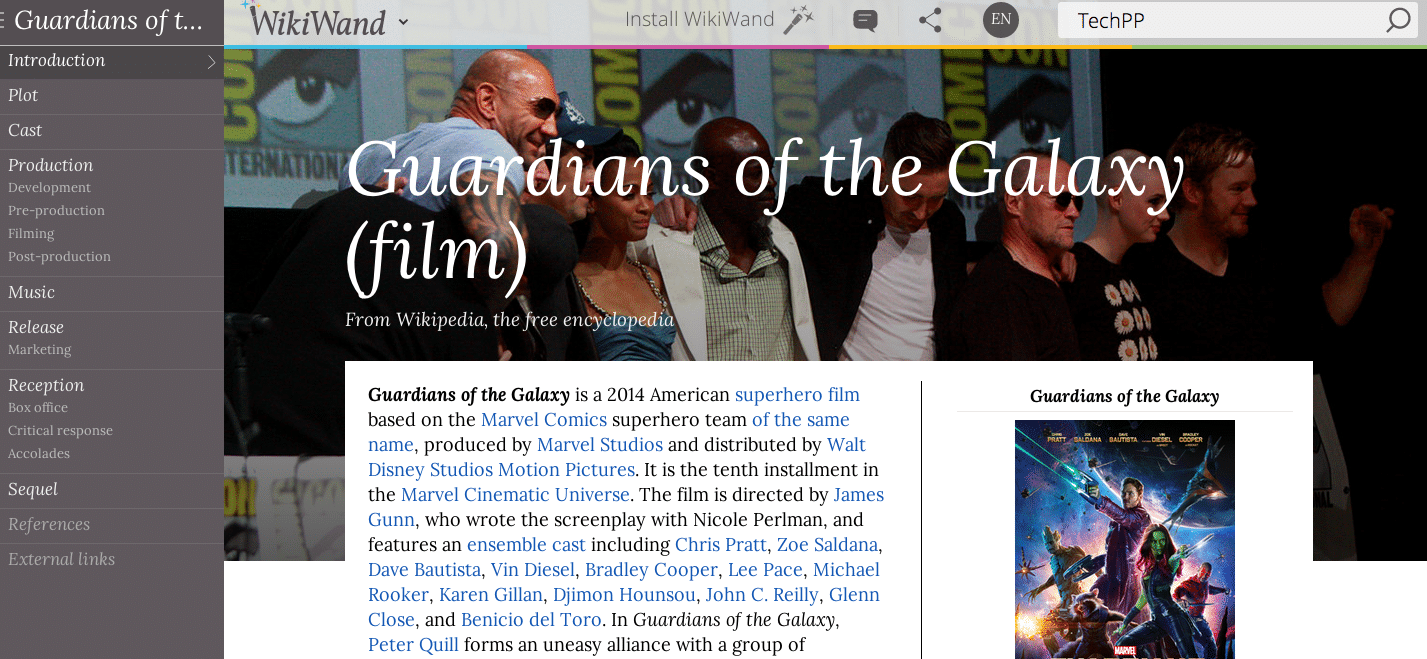This screenshot has width=1427, height=659.
Task: Open the Vin Diesel link
Action: click(x=533, y=569)
